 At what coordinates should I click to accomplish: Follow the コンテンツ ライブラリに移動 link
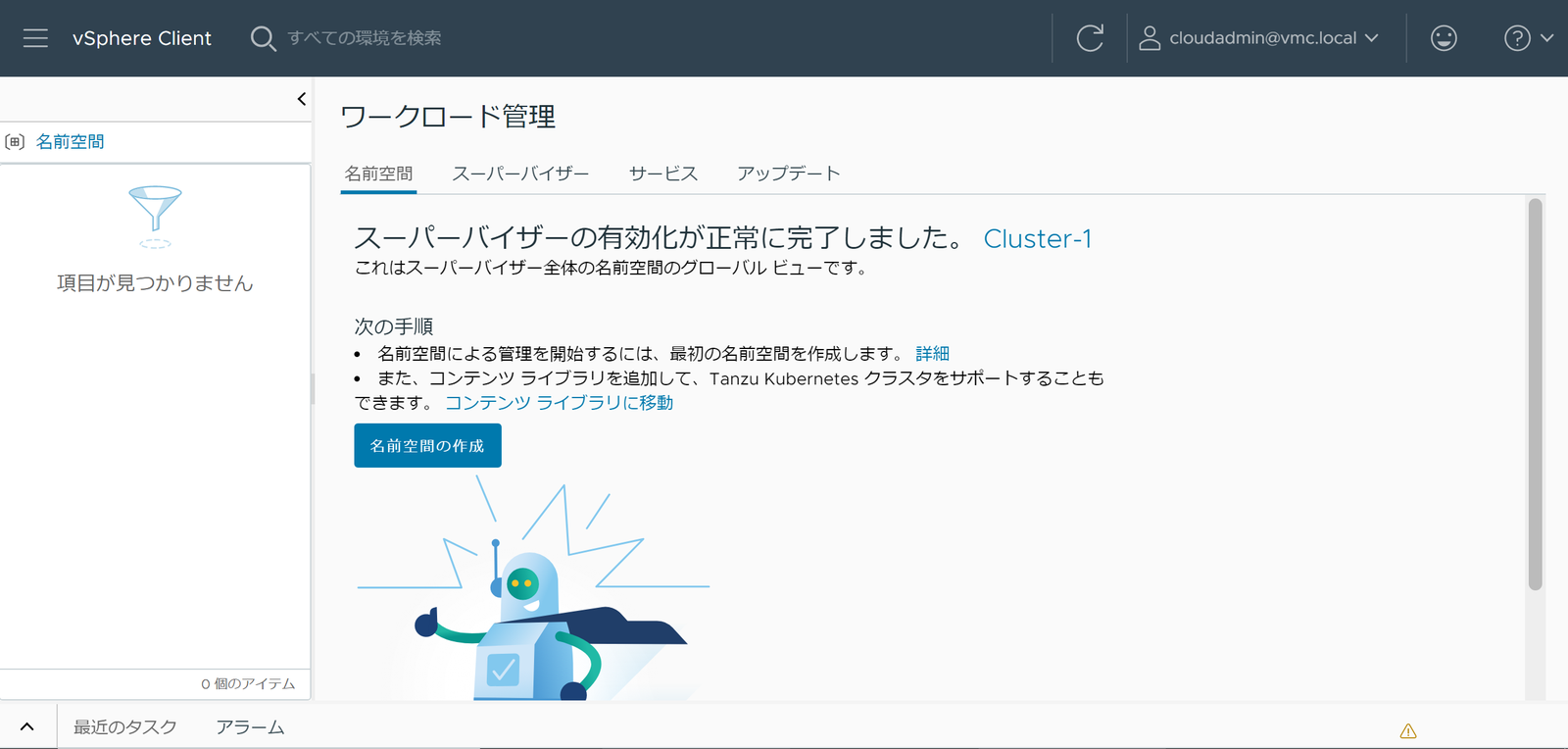559,403
